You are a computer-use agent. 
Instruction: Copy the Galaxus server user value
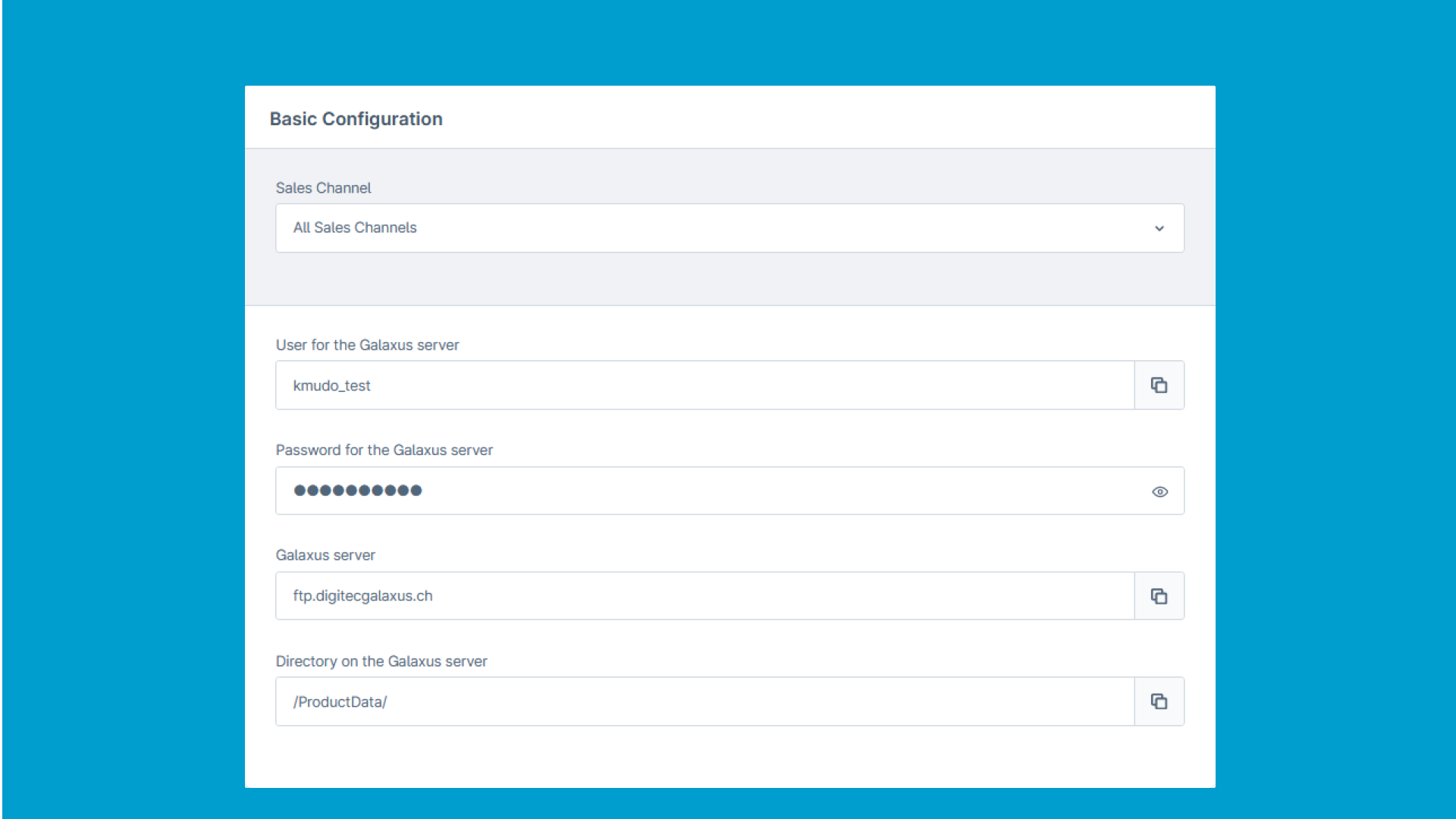click(1159, 385)
